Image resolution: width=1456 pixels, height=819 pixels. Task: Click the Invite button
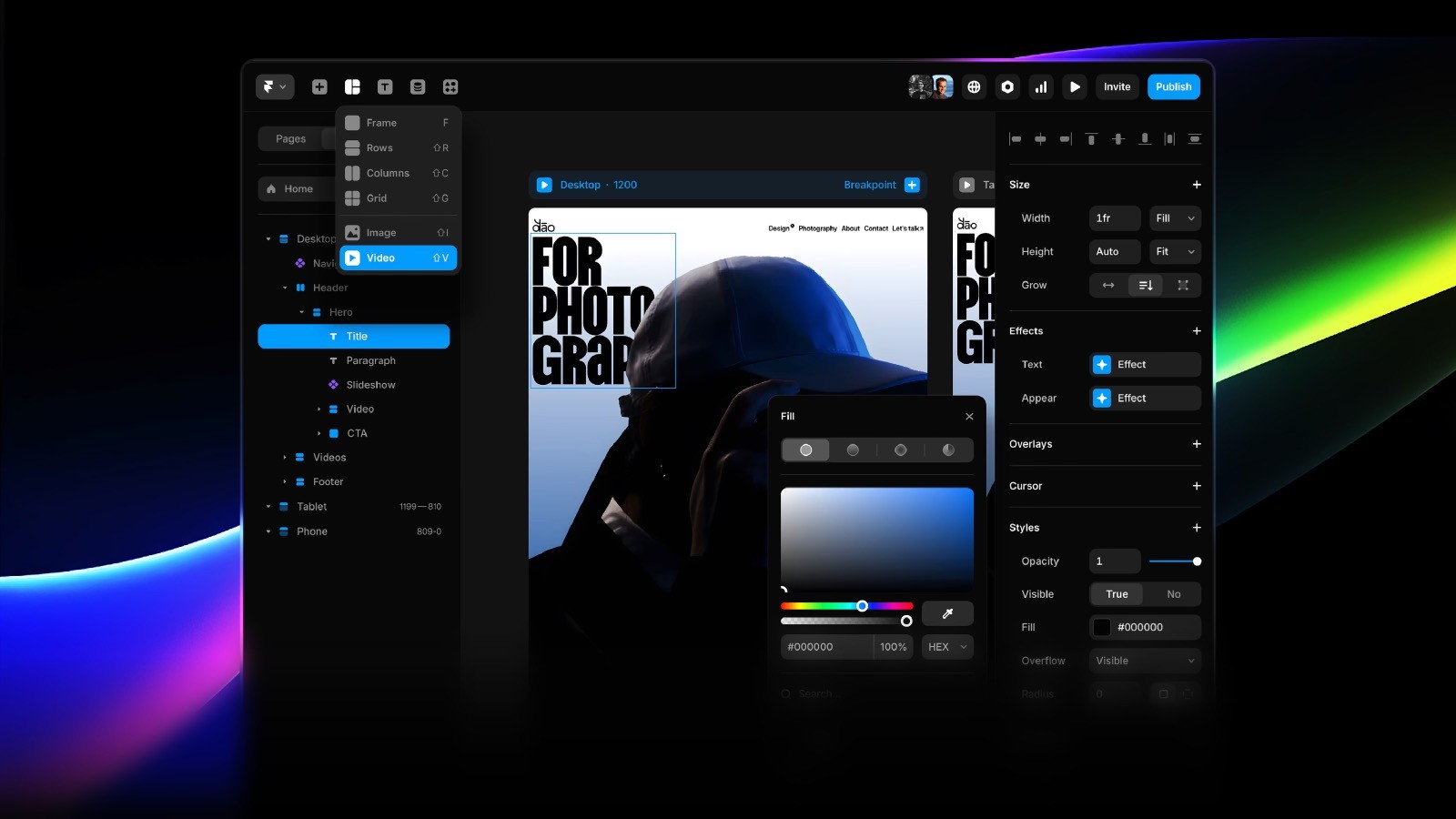[x=1117, y=86]
